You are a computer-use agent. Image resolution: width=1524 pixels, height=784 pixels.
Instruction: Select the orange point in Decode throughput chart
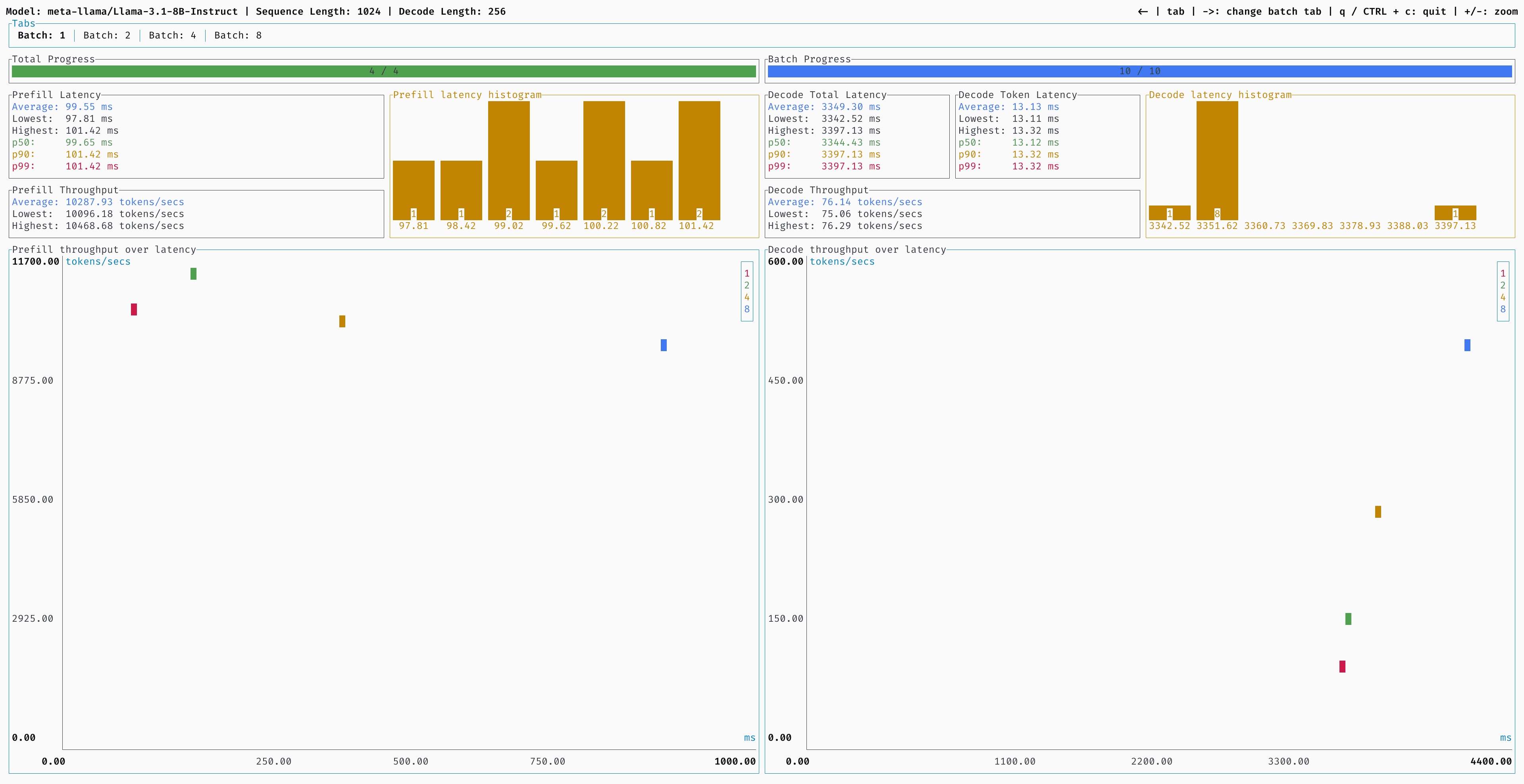(1378, 511)
